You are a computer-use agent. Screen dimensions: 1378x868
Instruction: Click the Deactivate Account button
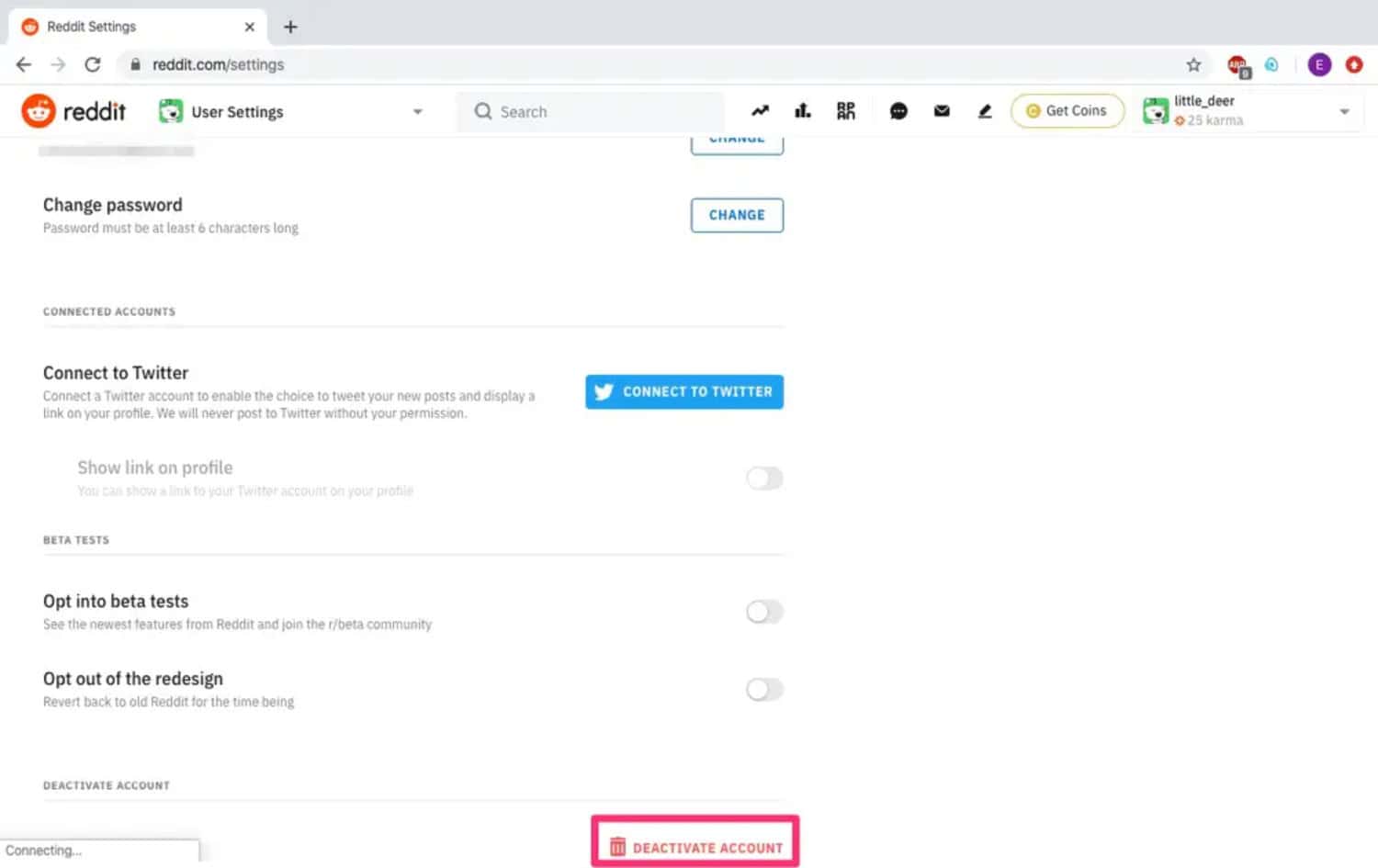pos(695,847)
